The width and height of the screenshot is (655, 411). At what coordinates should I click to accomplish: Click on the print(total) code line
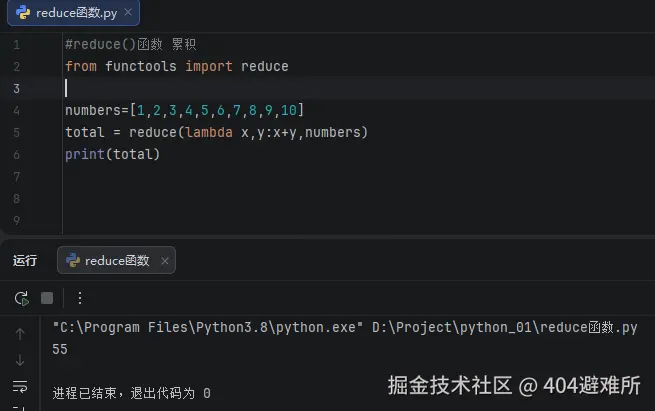[x=112, y=154]
